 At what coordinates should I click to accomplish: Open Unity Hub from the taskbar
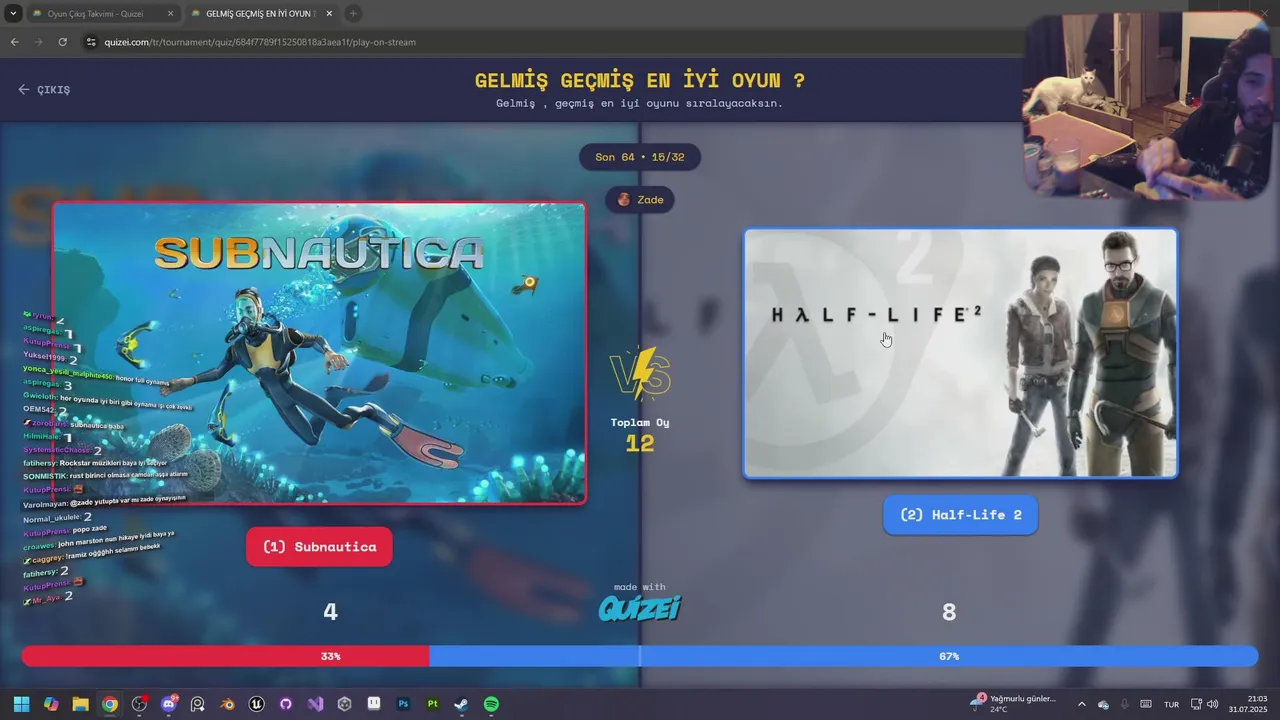(345, 704)
